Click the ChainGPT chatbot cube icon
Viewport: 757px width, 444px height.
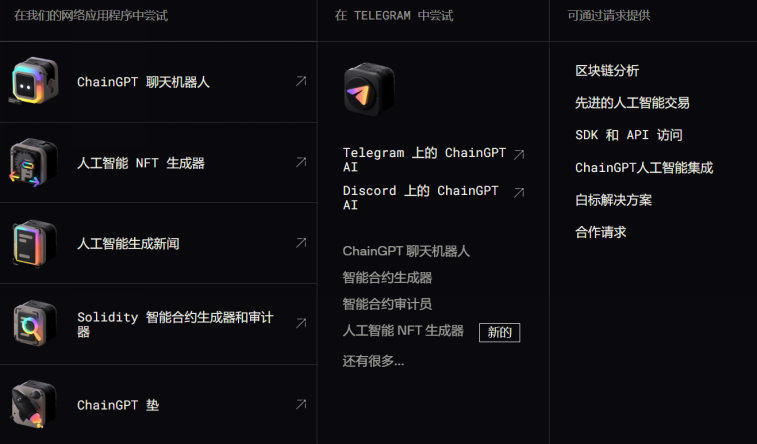(x=34, y=81)
